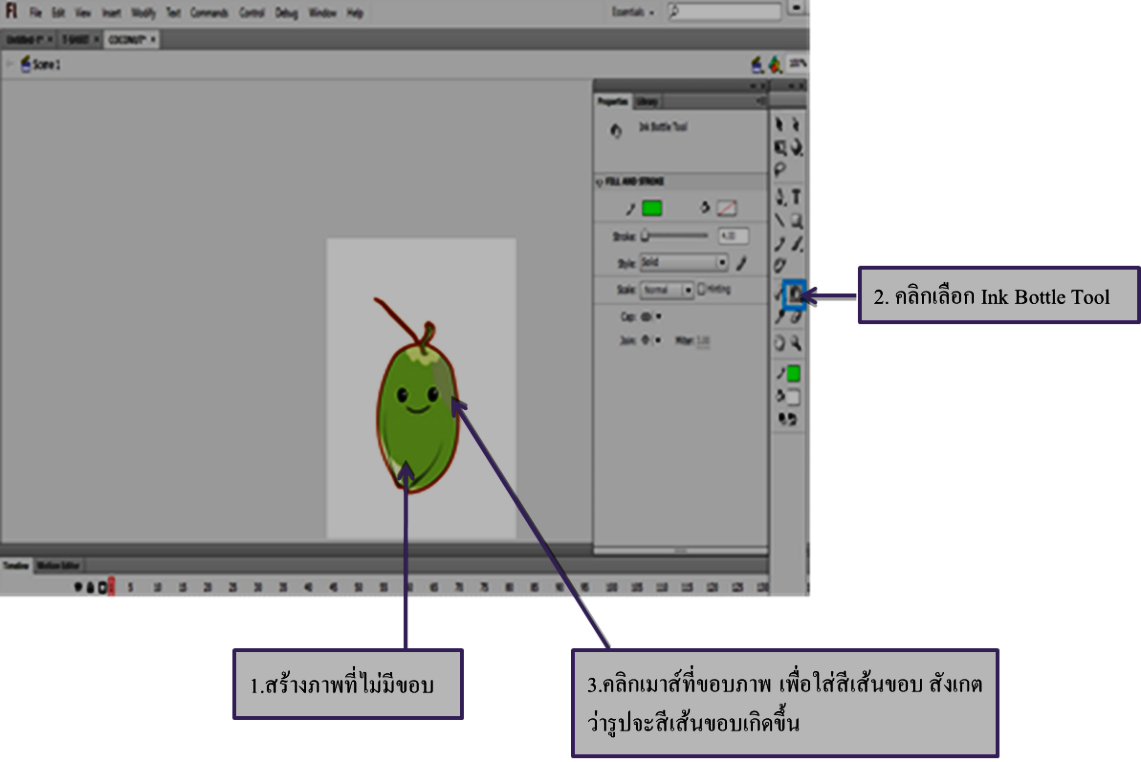The height and width of the screenshot is (762, 1141).
Task: Select the Selection tool
Action: (778, 122)
